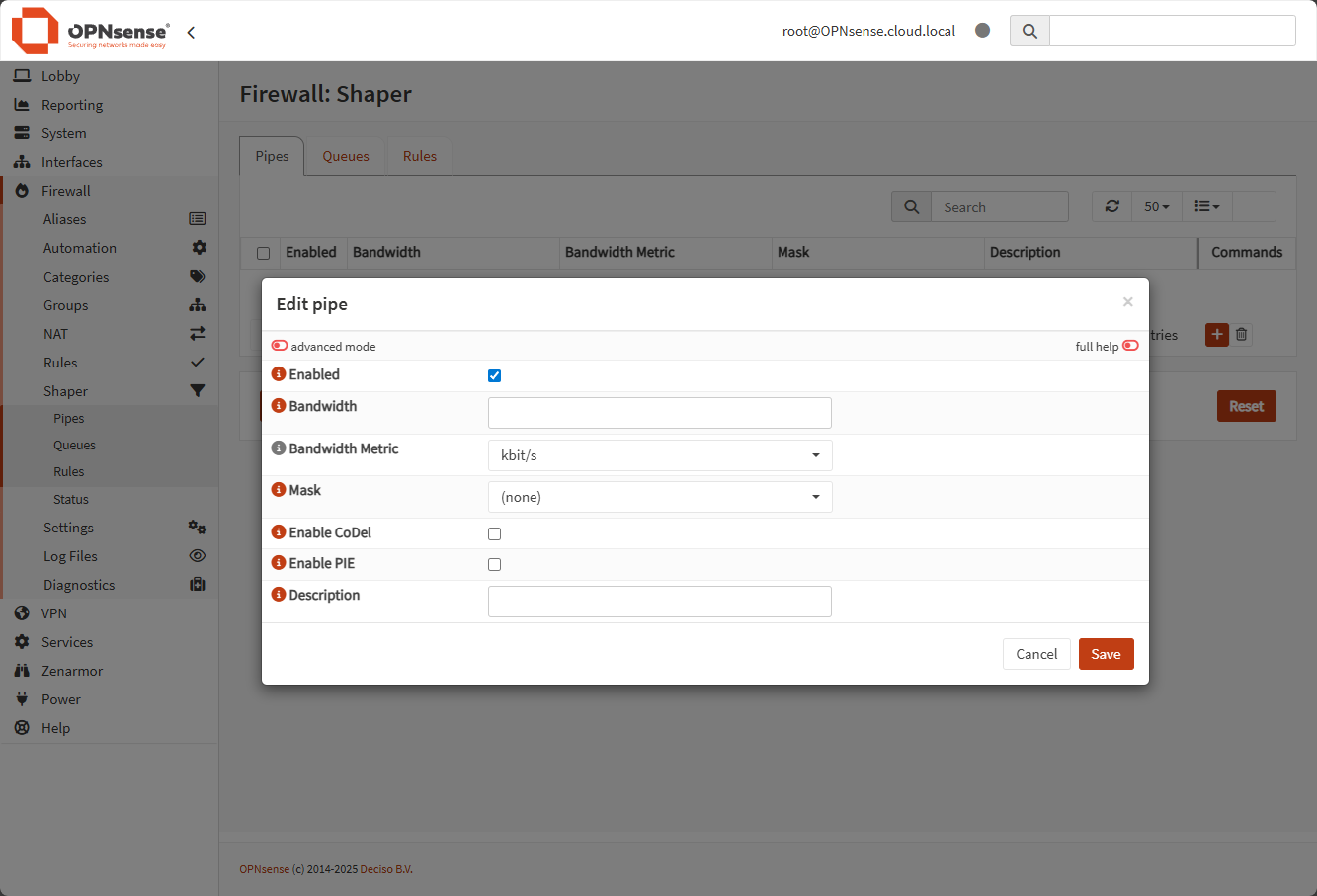The height and width of the screenshot is (896, 1317).
Task: Click the refresh icon above the pipes table
Action: (1112, 206)
